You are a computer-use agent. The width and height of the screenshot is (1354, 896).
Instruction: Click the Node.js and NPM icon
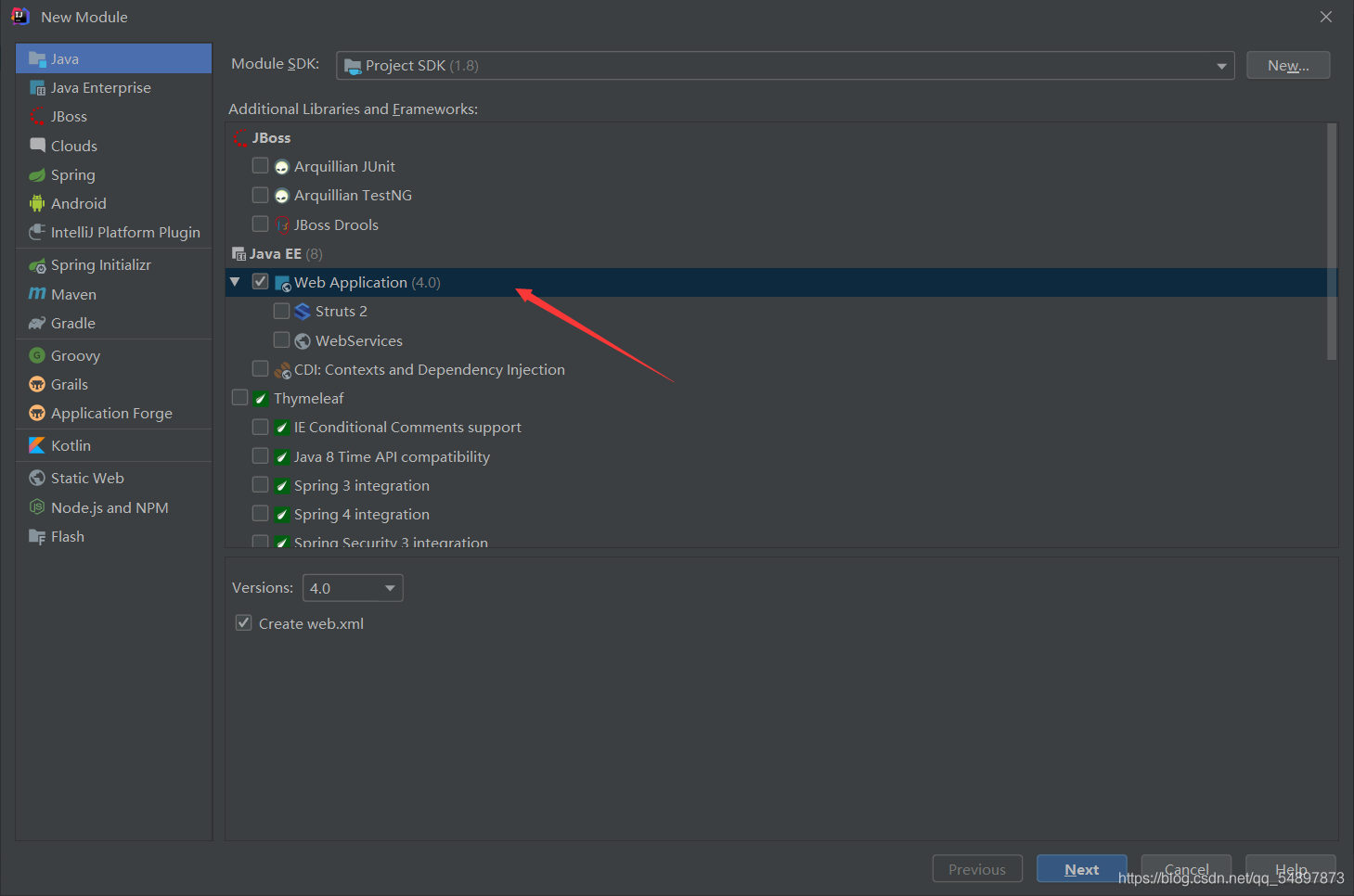[x=37, y=507]
